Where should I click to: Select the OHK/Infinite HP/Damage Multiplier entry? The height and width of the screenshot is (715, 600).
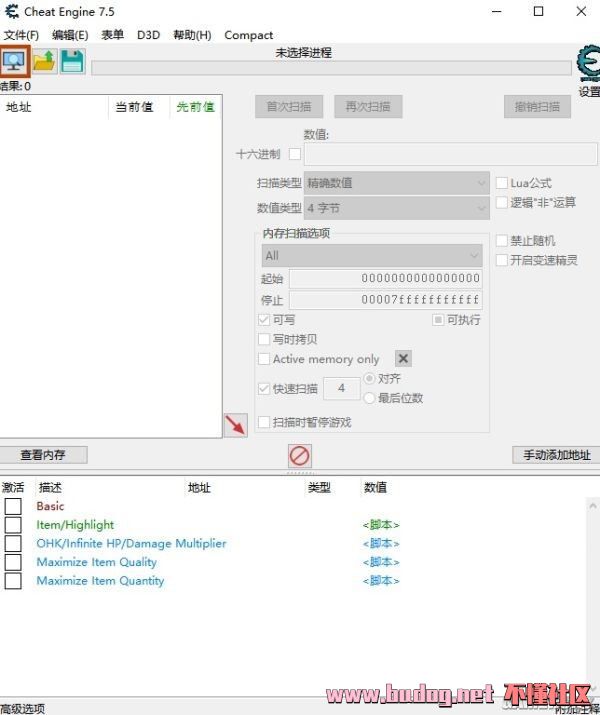[131, 544]
